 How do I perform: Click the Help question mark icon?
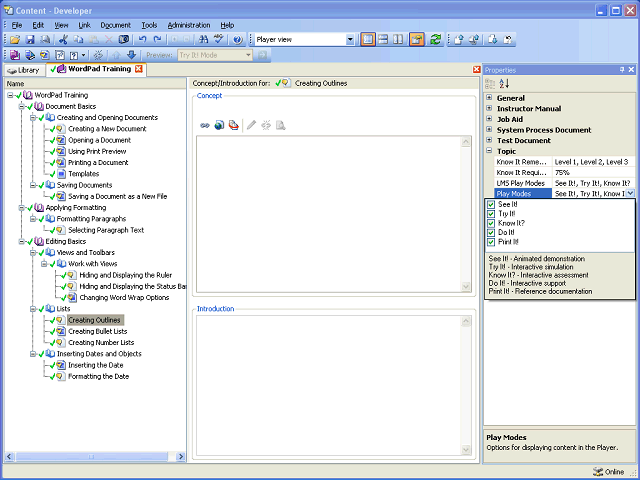pyautogui.click(x=238, y=39)
